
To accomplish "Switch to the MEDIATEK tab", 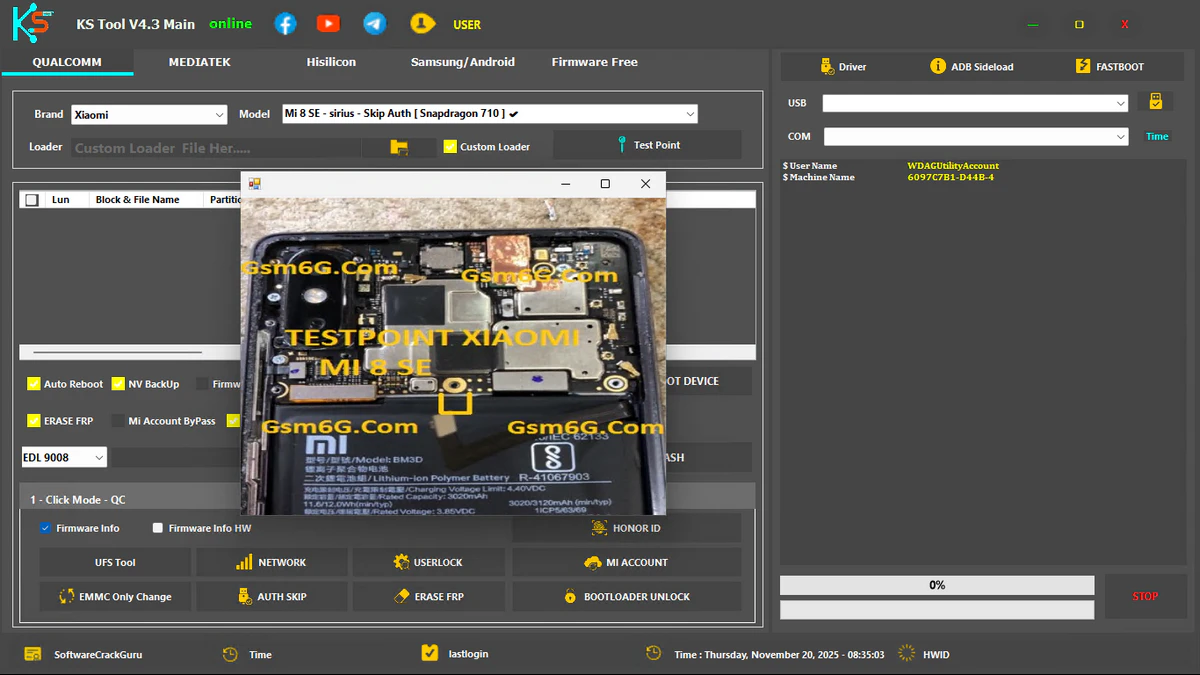I will pyautogui.click(x=199, y=62).
